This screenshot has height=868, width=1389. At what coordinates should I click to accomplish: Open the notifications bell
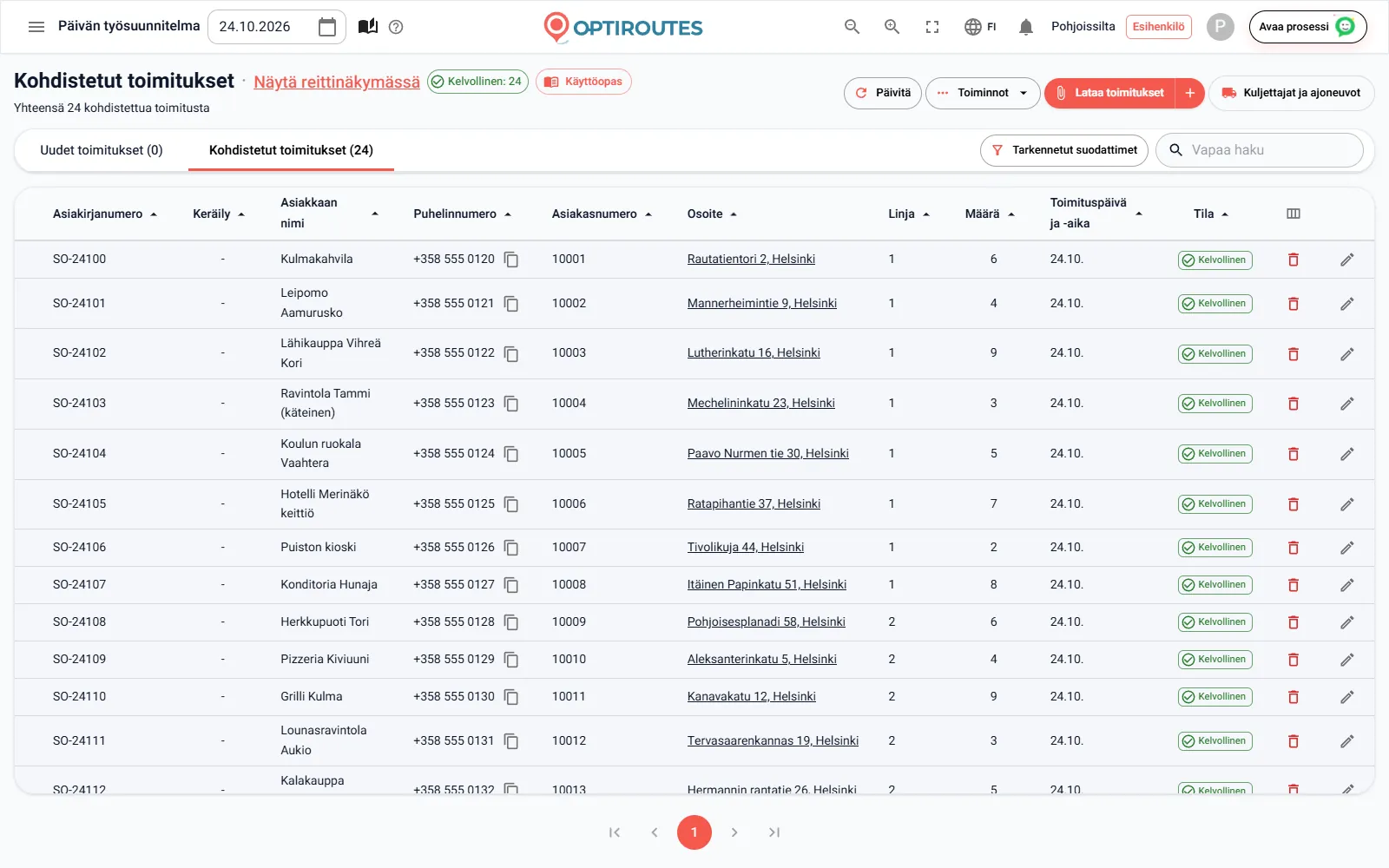tap(1025, 27)
